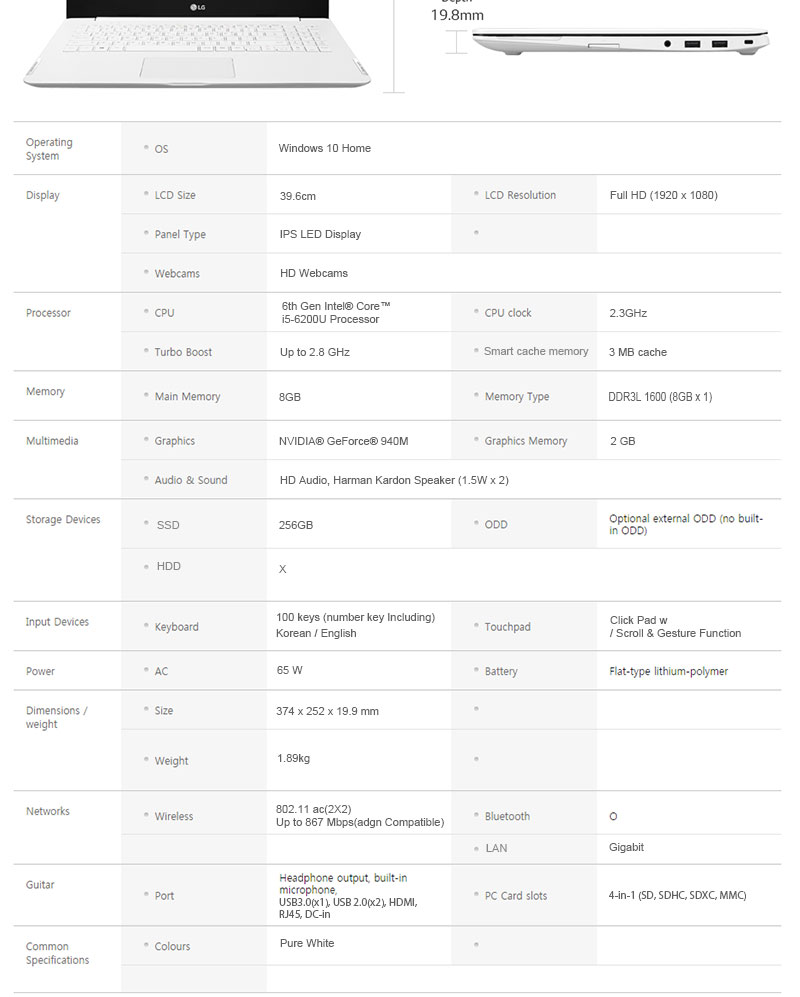800x997 pixels.
Task: Click the Harman Kardon Speaker audio text
Action: (x=394, y=480)
